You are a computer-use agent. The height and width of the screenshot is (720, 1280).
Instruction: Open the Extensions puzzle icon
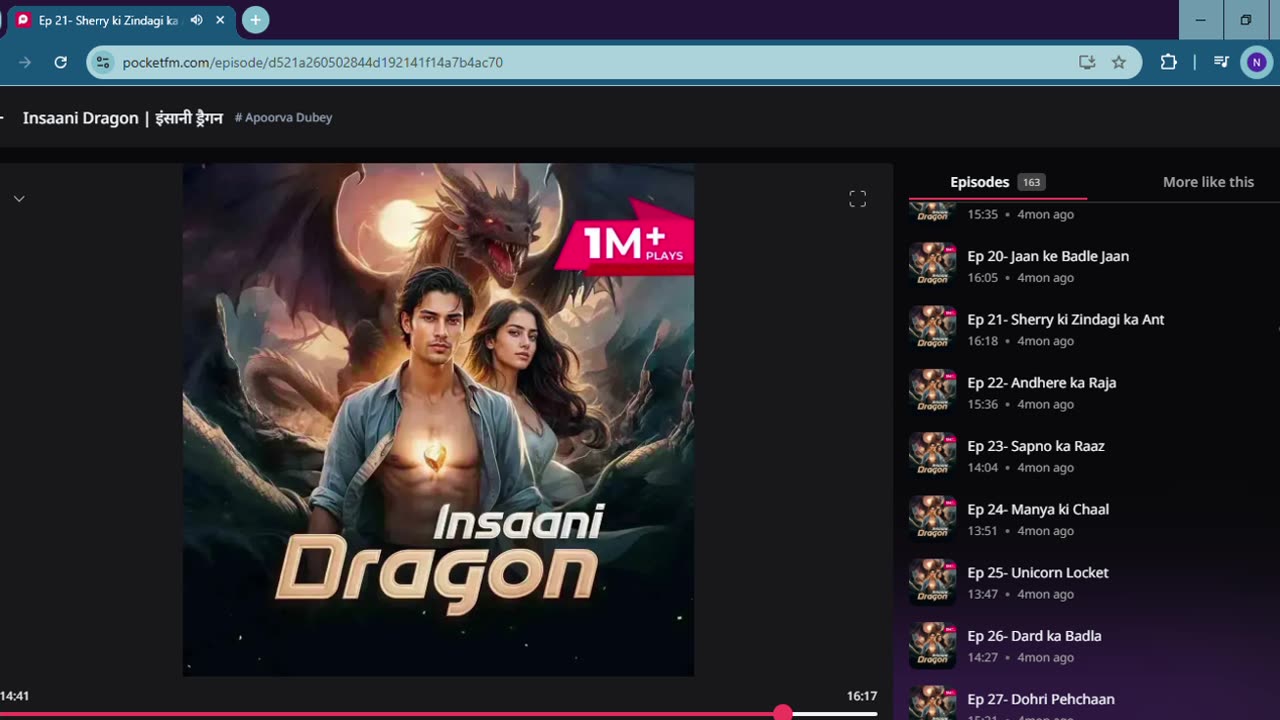(x=1168, y=62)
